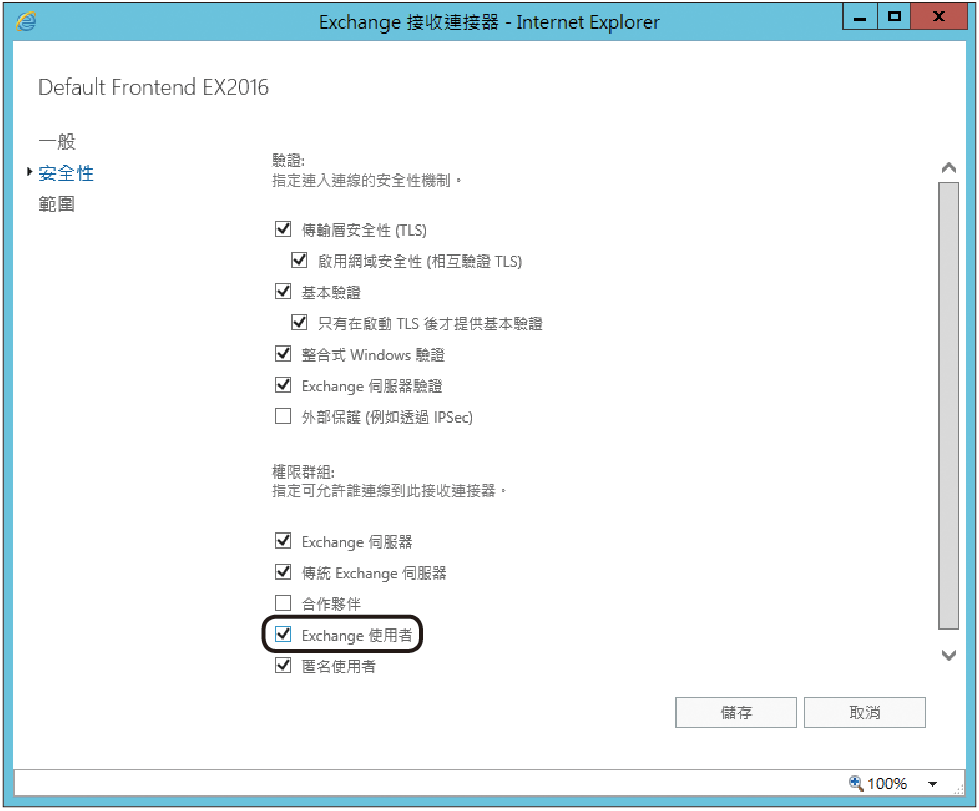
Task: Toggle Exchange 伺服器驗證 checkbox
Action: coord(283,385)
